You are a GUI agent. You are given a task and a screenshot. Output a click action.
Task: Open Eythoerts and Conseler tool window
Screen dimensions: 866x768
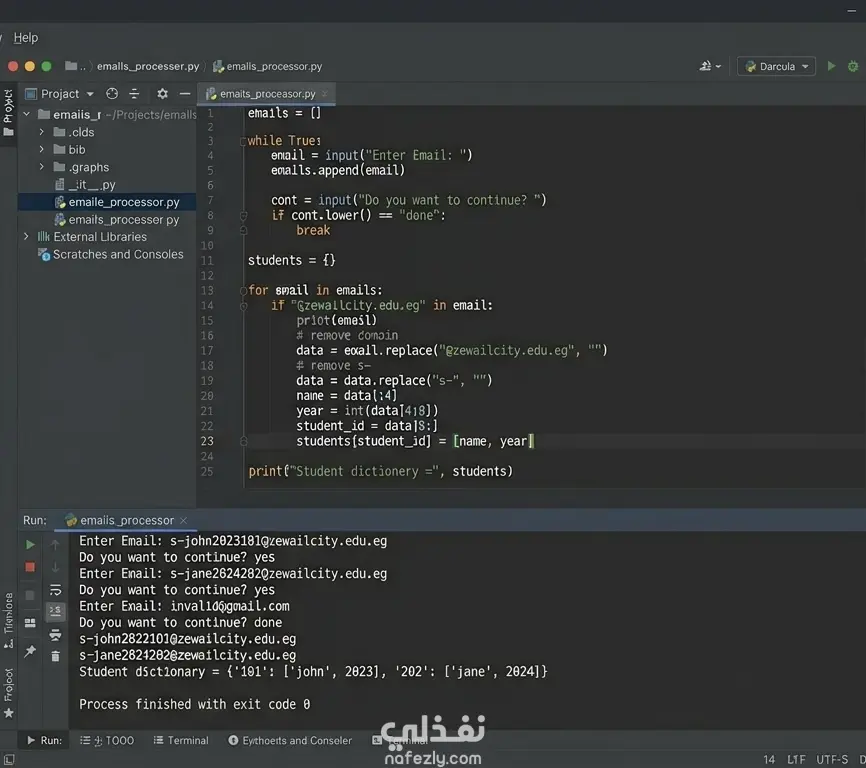click(290, 740)
